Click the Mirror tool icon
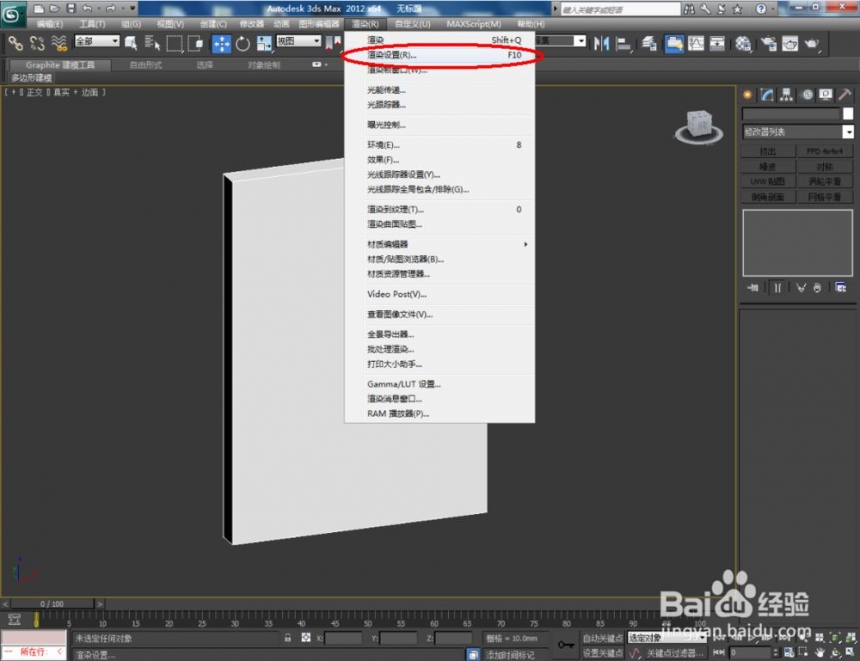This screenshot has height=661, width=860. point(602,43)
